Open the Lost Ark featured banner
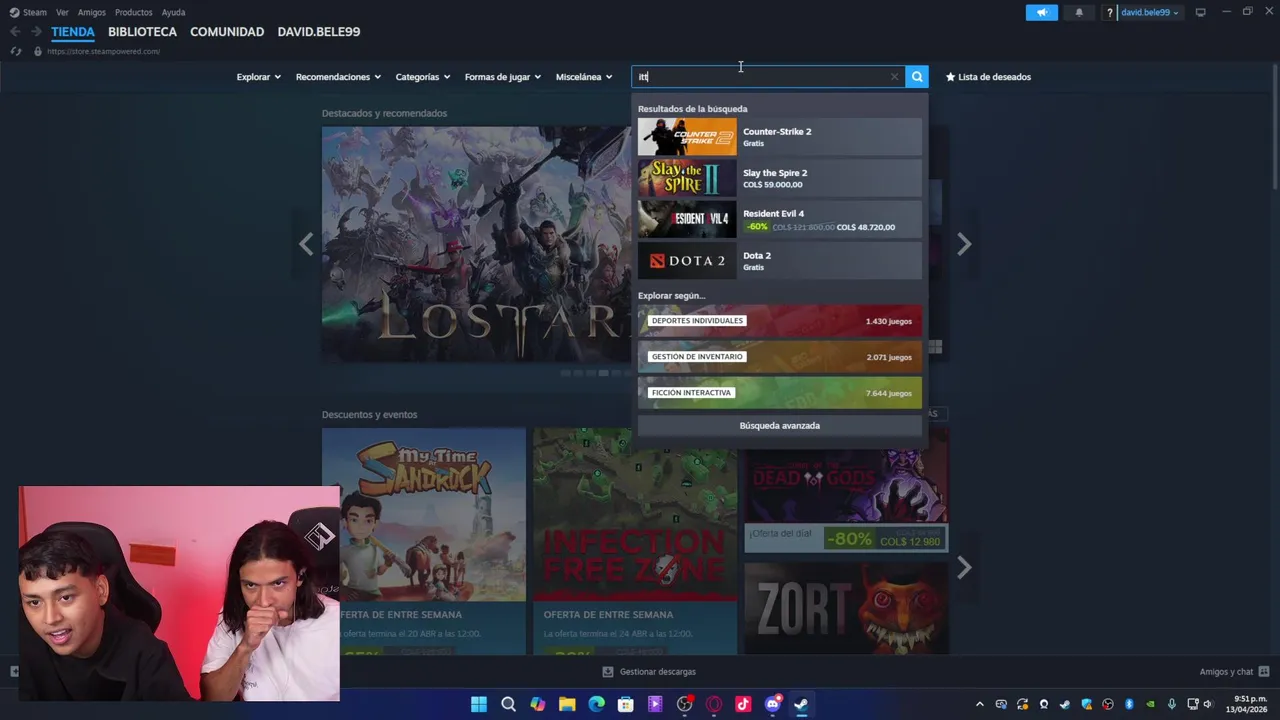The width and height of the screenshot is (1280, 720). (476, 244)
